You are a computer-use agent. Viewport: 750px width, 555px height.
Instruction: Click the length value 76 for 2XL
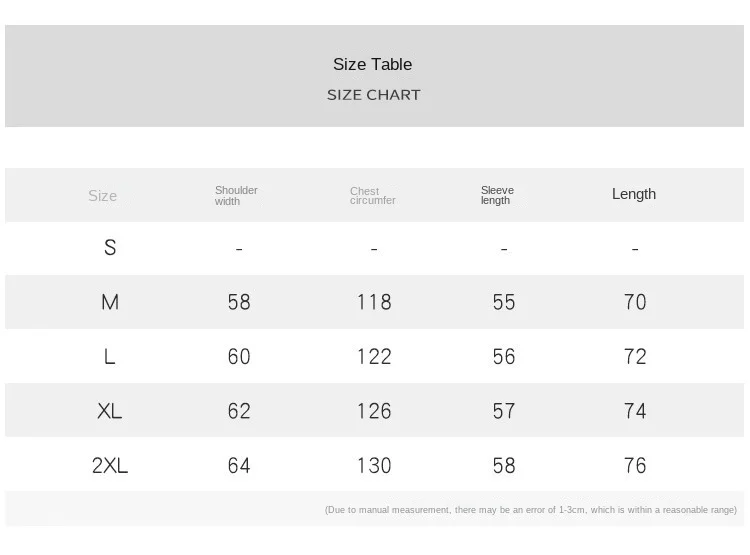click(635, 465)
